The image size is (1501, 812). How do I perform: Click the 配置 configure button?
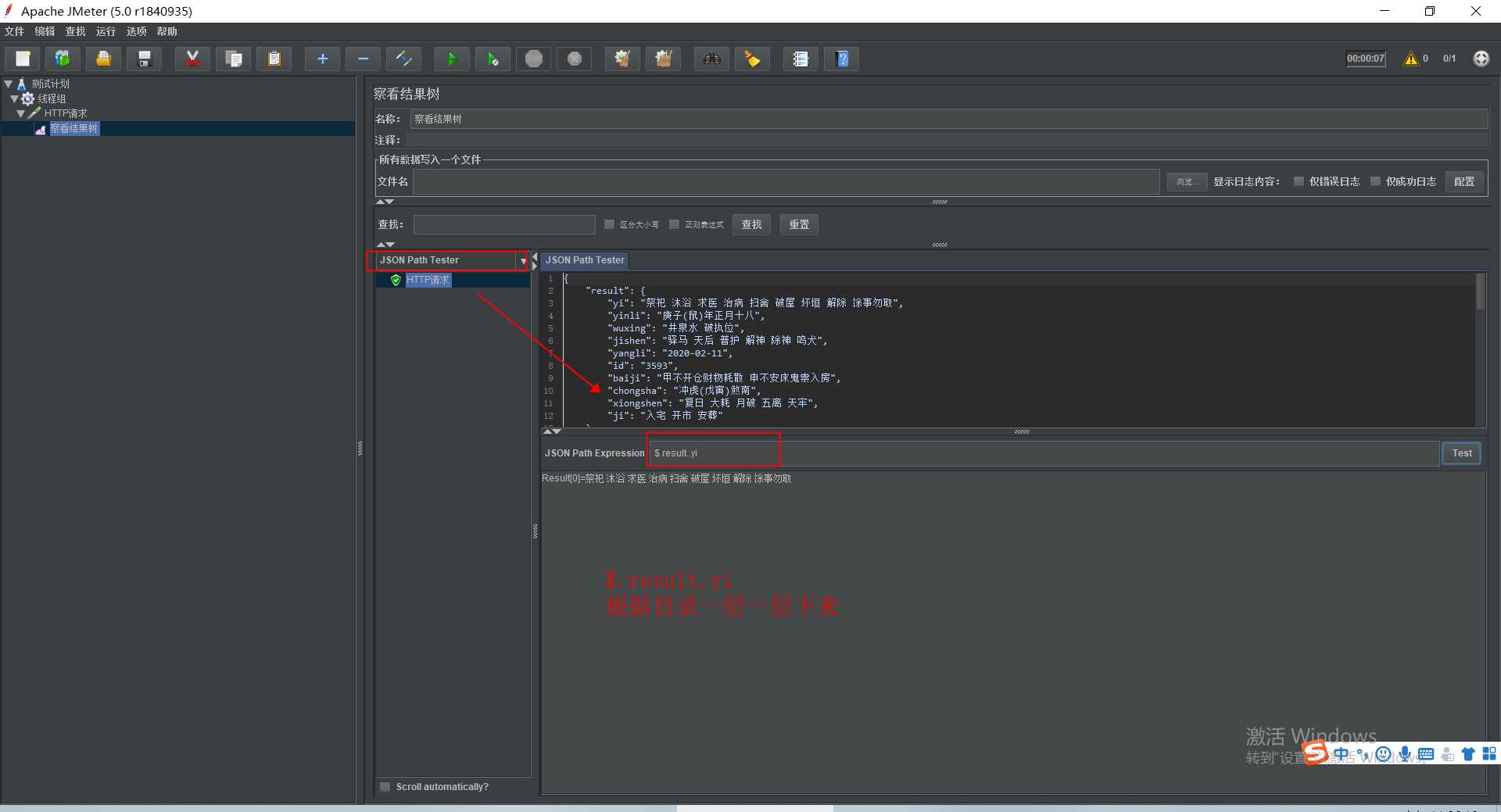[1463, 181]
